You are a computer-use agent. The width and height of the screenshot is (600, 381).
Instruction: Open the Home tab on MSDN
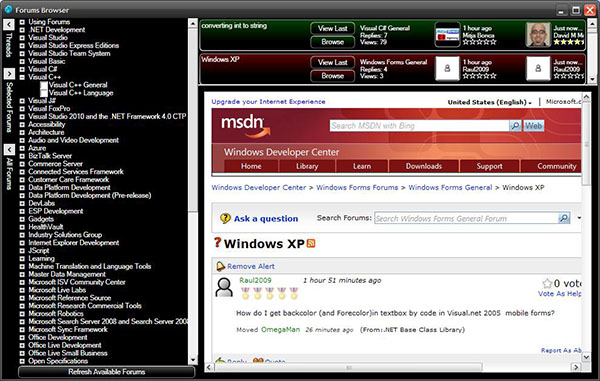[x=251, y=166]
